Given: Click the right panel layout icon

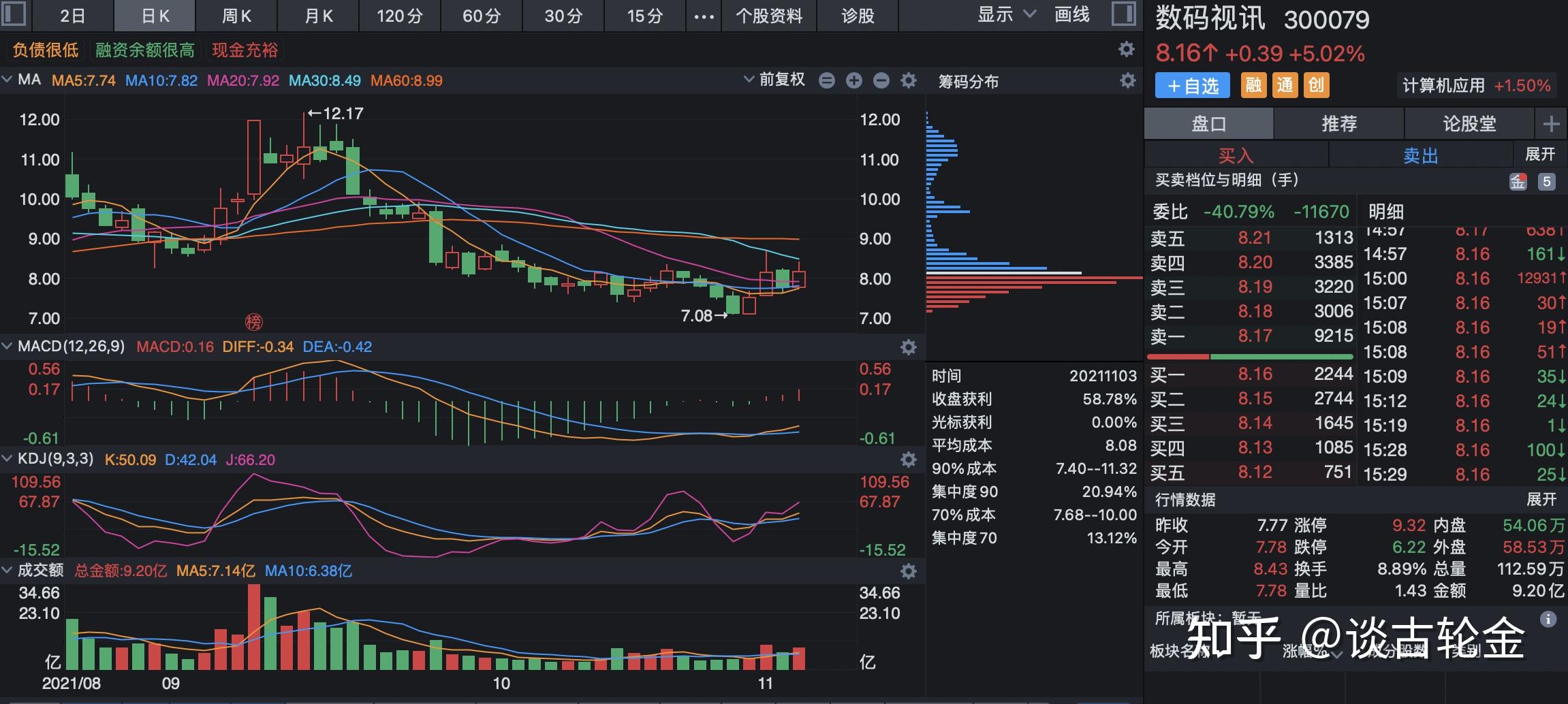Looking at the screenshot, I should (x=1124, y=14).
